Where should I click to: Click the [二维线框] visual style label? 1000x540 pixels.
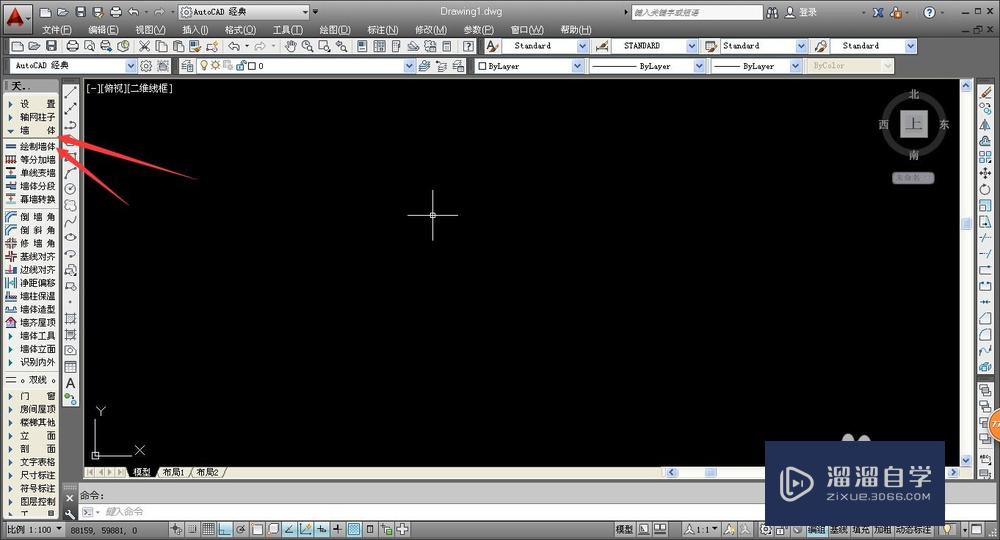[150, 88]
